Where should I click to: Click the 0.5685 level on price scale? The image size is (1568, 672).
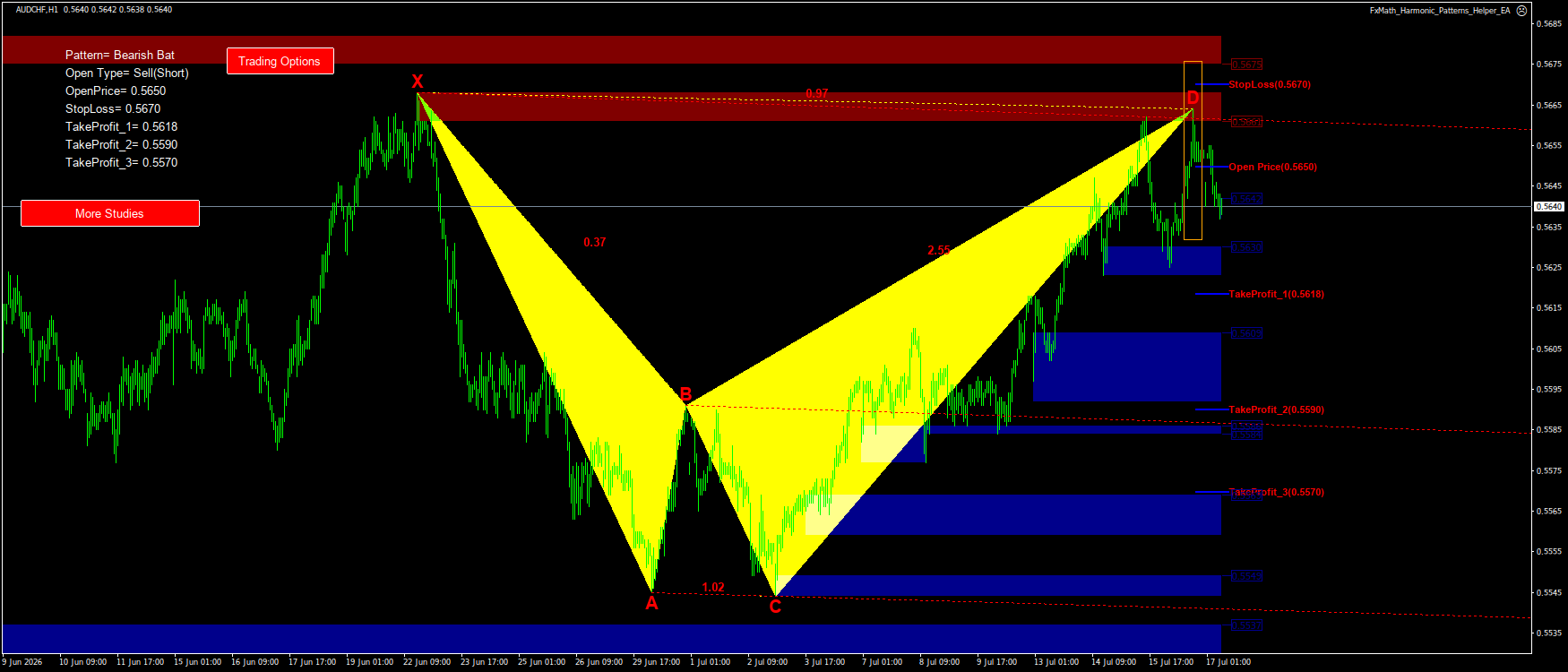tap(1550, 23)
